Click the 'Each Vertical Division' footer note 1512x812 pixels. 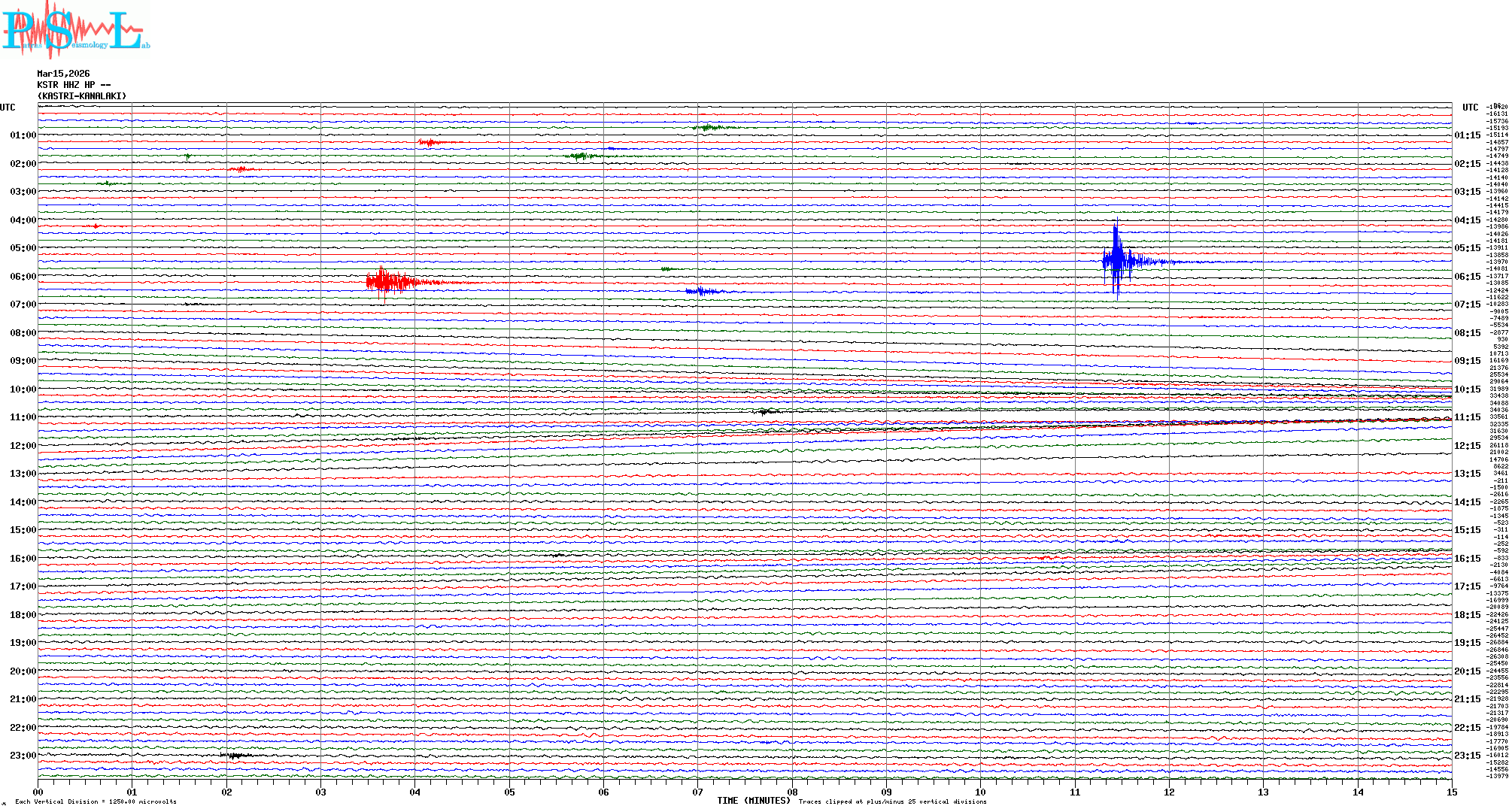click(96, 801)
